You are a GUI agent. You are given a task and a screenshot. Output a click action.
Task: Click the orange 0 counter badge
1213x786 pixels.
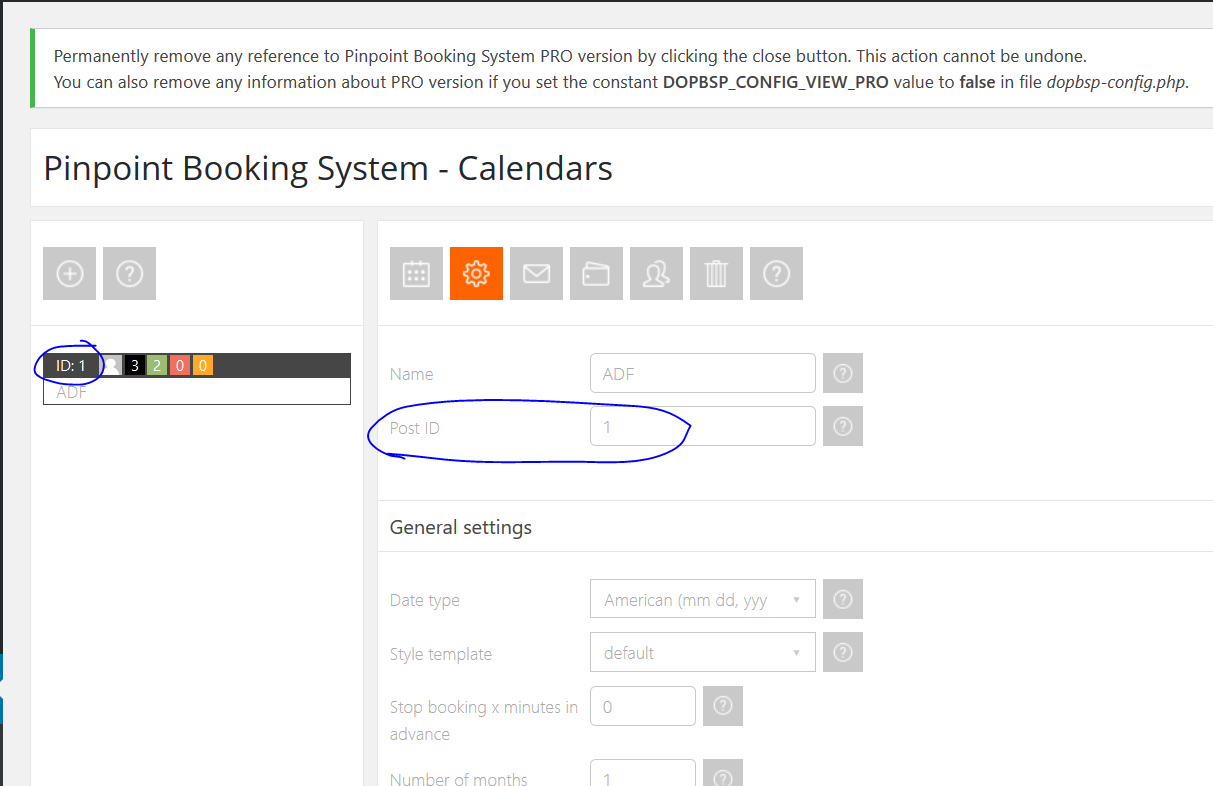(203, 366)
